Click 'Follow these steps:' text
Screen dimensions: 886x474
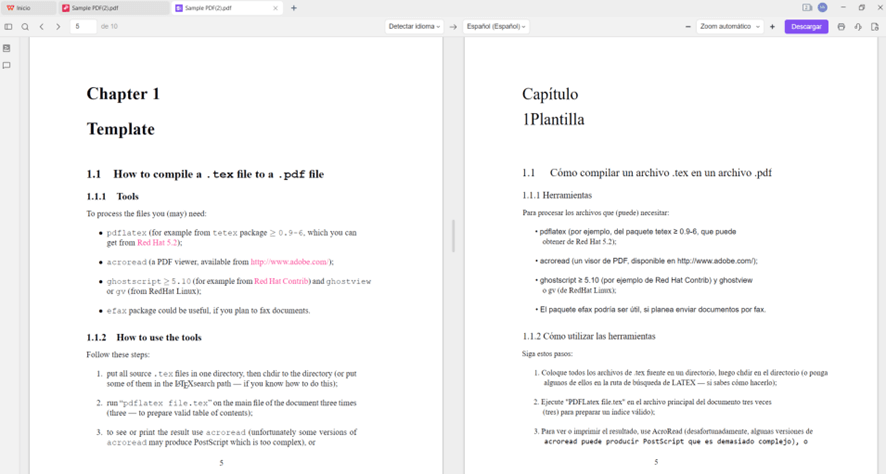pos(118,355)
